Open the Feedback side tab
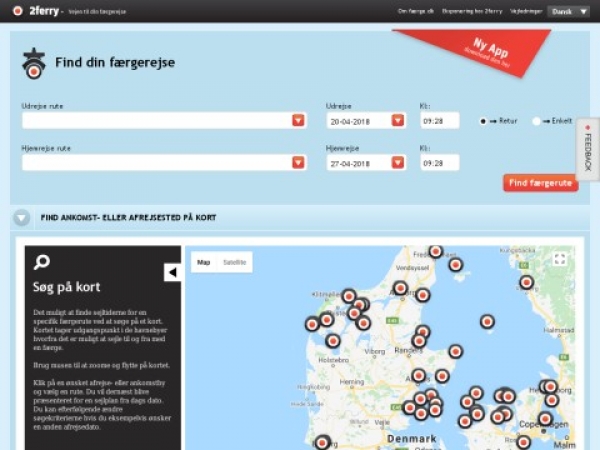The width and height of the screenshot is (600, 450). coord(588,150)
